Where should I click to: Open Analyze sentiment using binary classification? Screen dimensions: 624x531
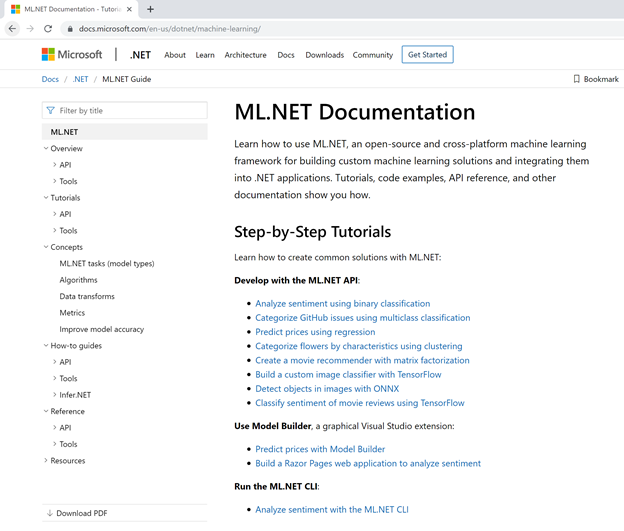[343, 303]
